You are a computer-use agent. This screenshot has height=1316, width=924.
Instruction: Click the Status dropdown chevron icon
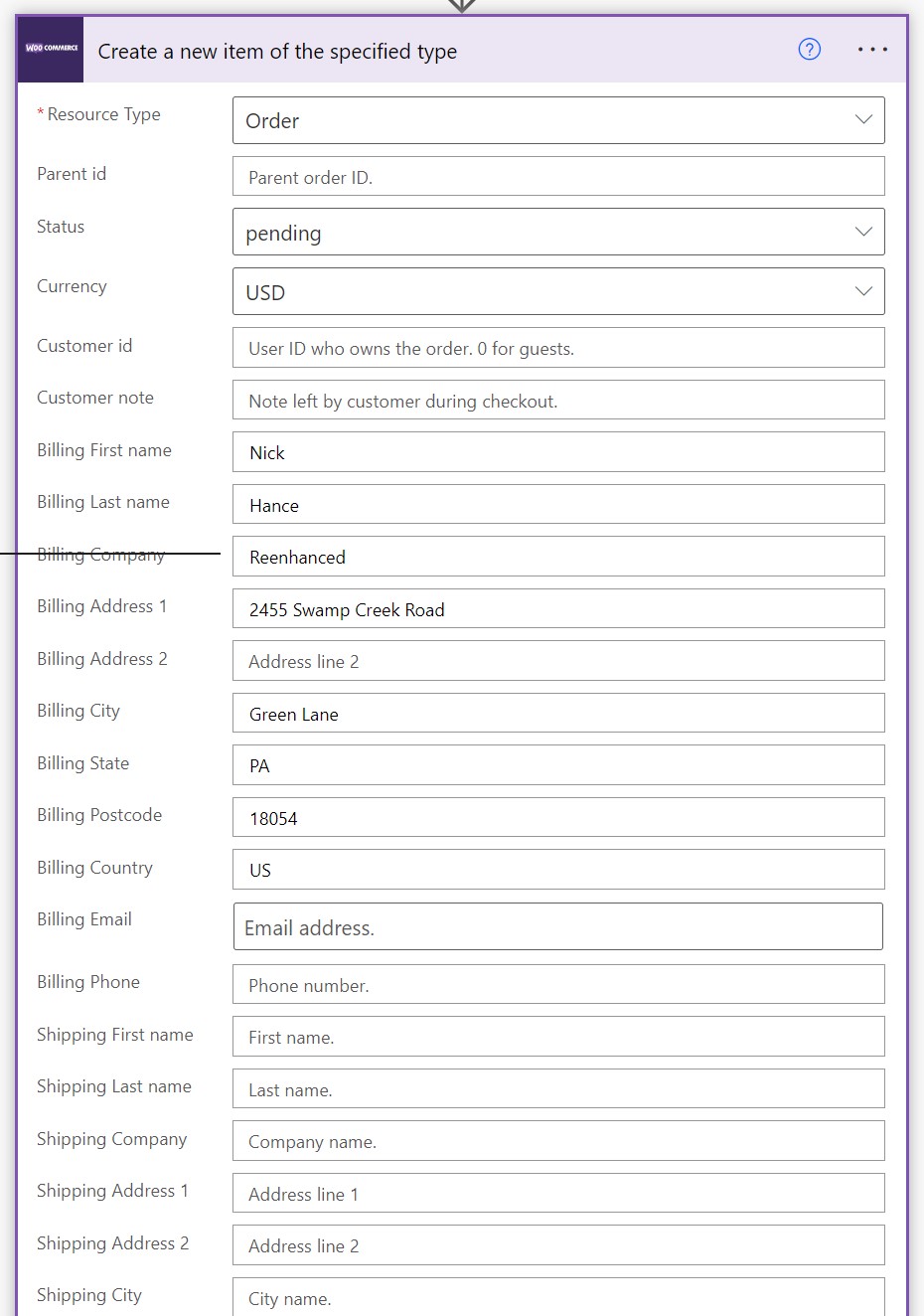coord(862,231)
